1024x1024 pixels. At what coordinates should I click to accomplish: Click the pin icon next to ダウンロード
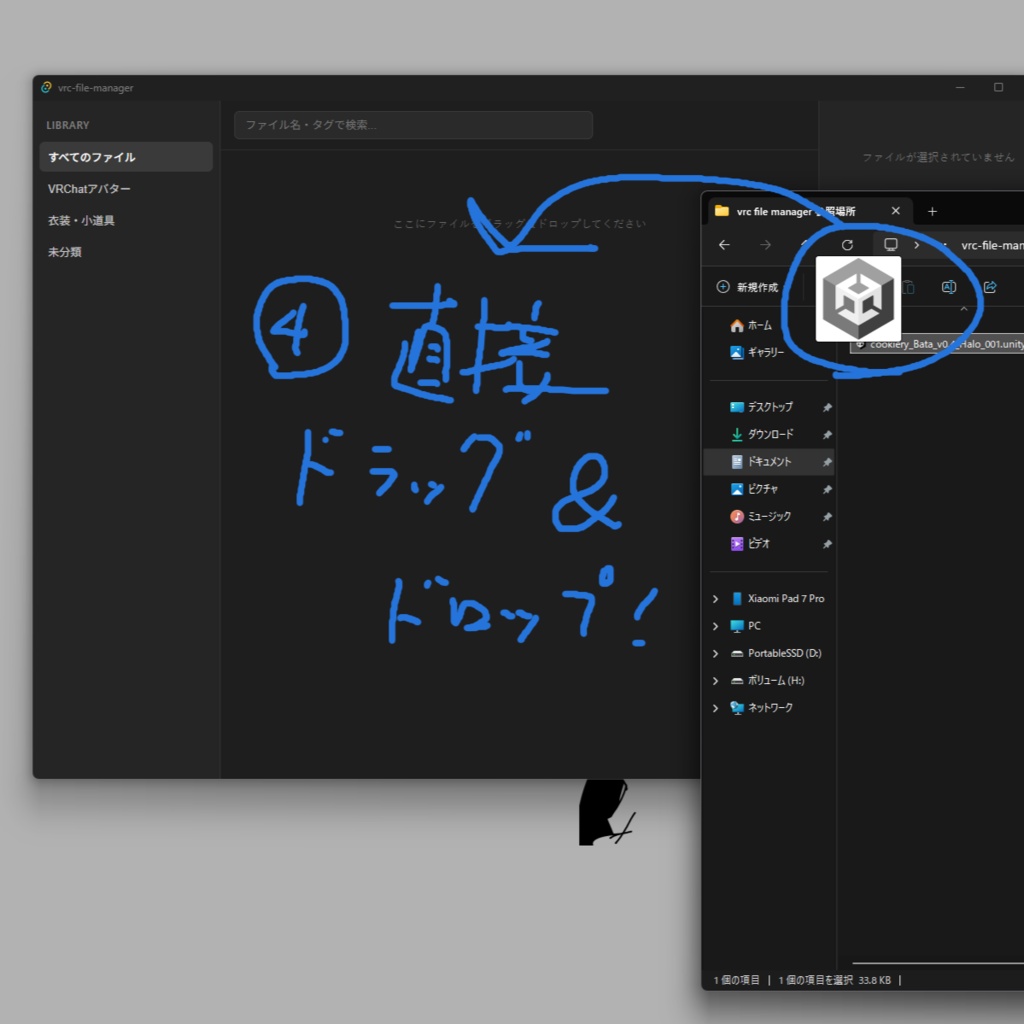coord(827,435)
